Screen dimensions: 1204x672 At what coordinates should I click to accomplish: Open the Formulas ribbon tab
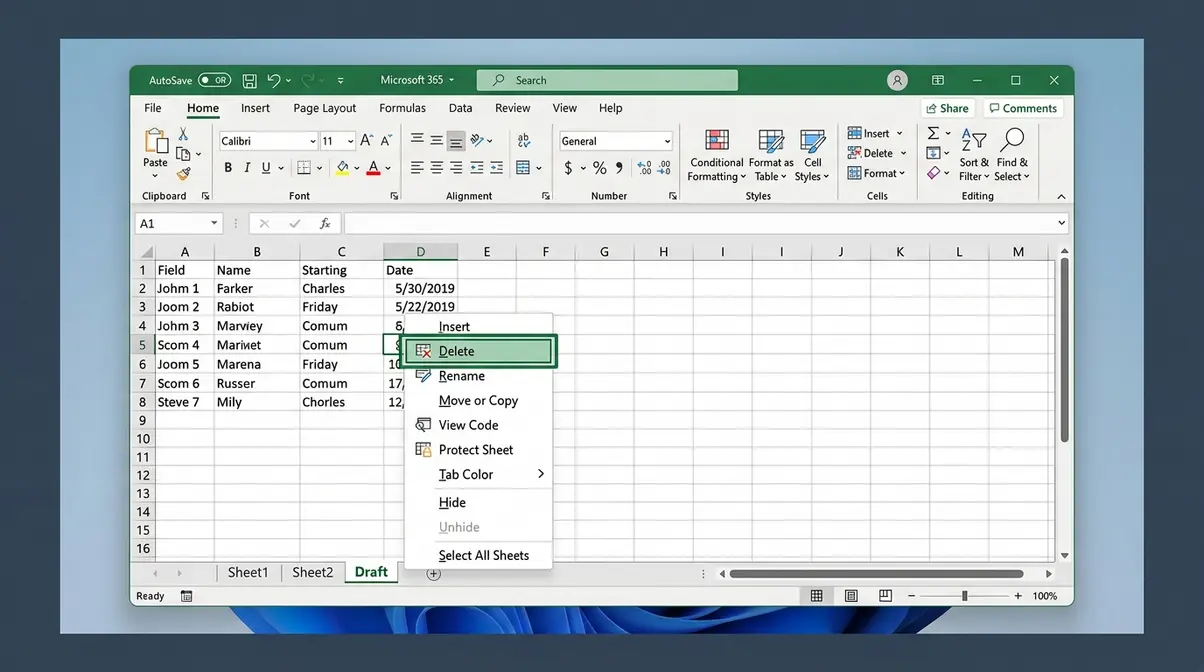[x=403, y=108]
